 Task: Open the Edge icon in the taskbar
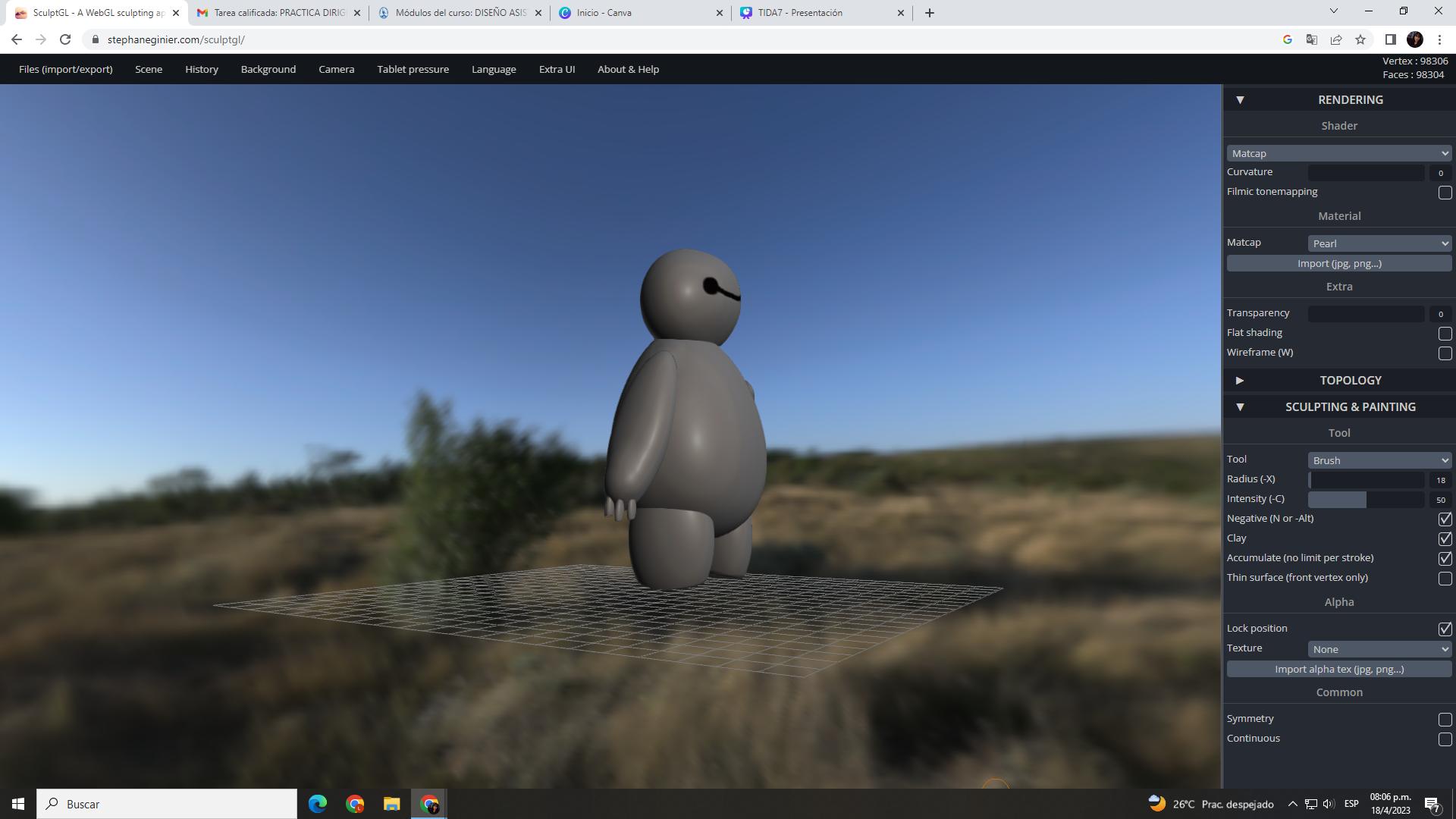click(x=318, y=804)
